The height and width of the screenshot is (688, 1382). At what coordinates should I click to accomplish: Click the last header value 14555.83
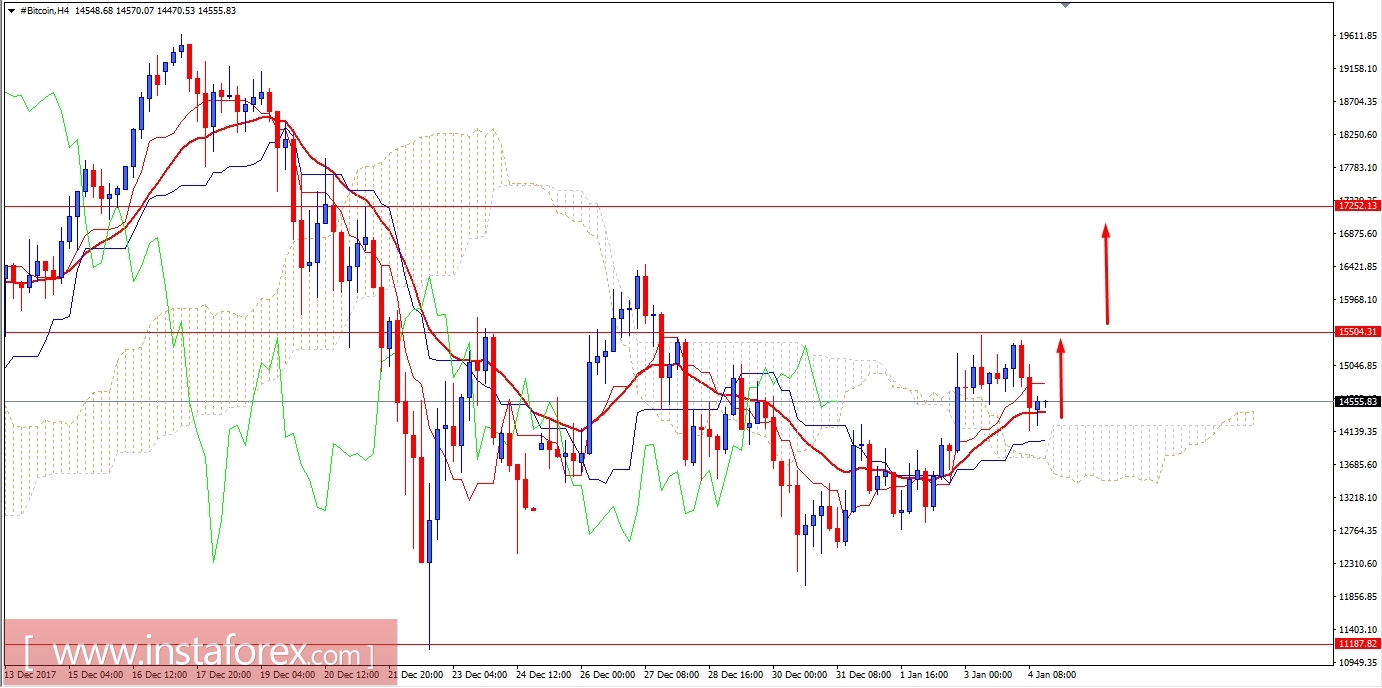(x=219, y=9)
